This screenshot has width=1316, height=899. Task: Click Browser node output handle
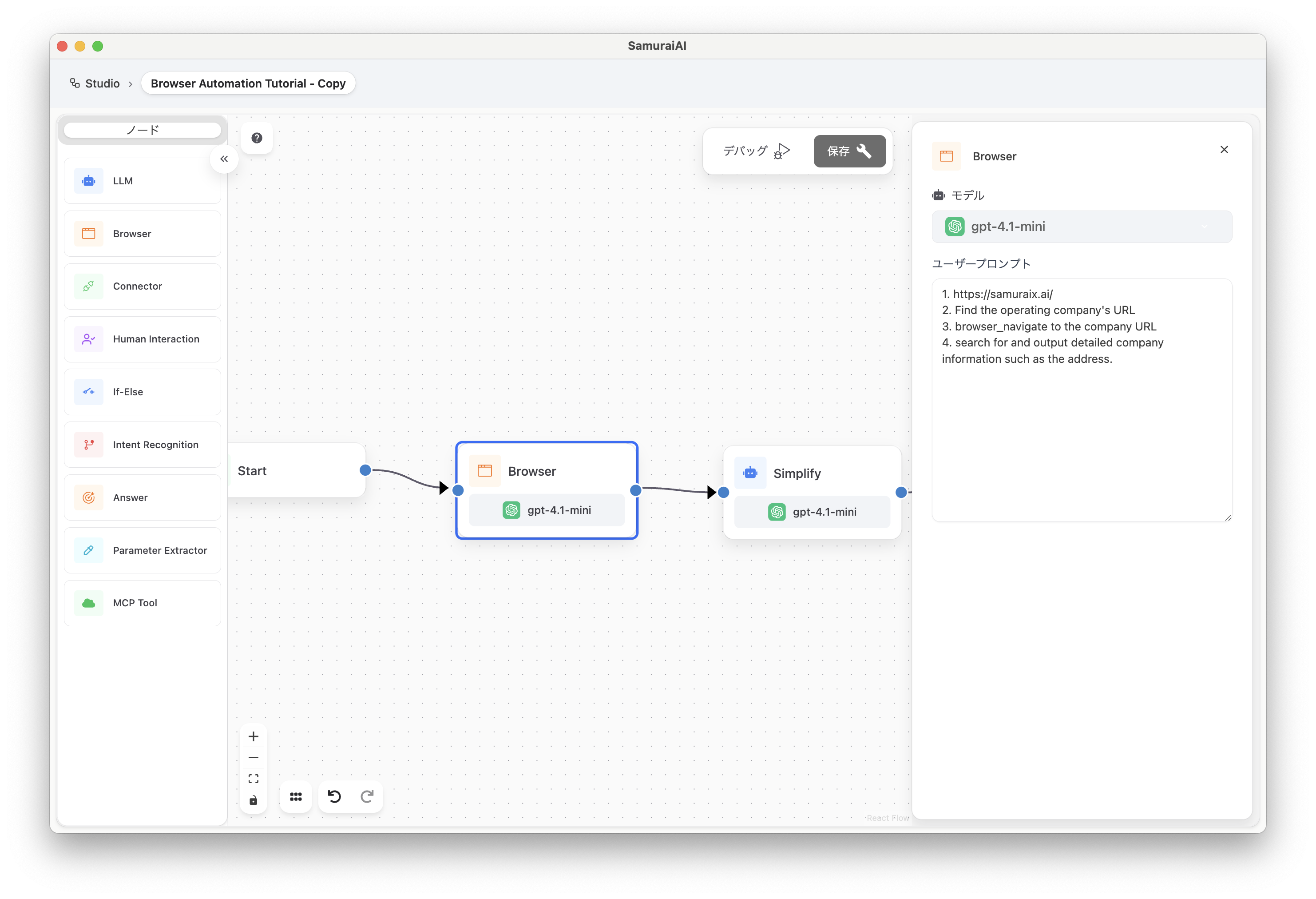(636, 490)
